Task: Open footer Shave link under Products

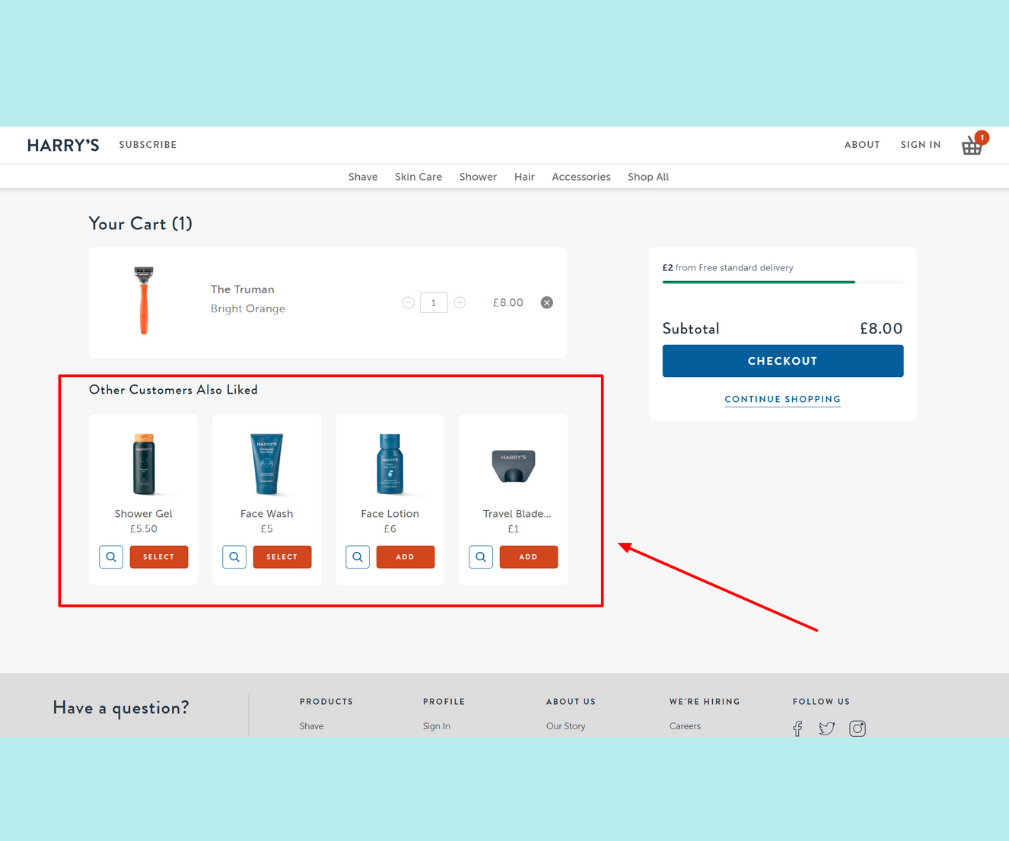Action: (311, 726)
